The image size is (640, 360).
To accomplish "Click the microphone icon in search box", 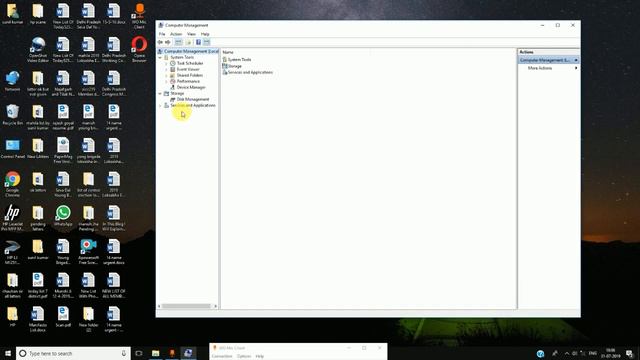I will click(124, 353).
